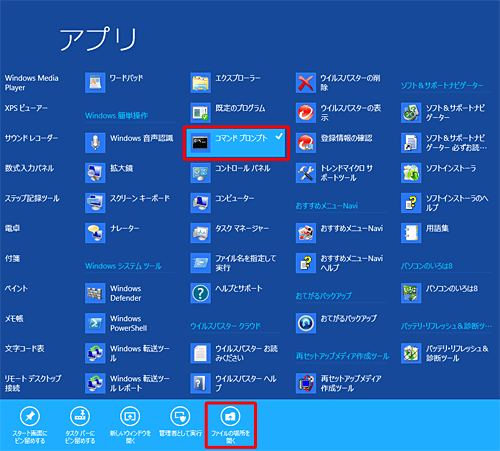
Task: Open ファイル名を指定して実行 icon
Action: click(201, 263)
